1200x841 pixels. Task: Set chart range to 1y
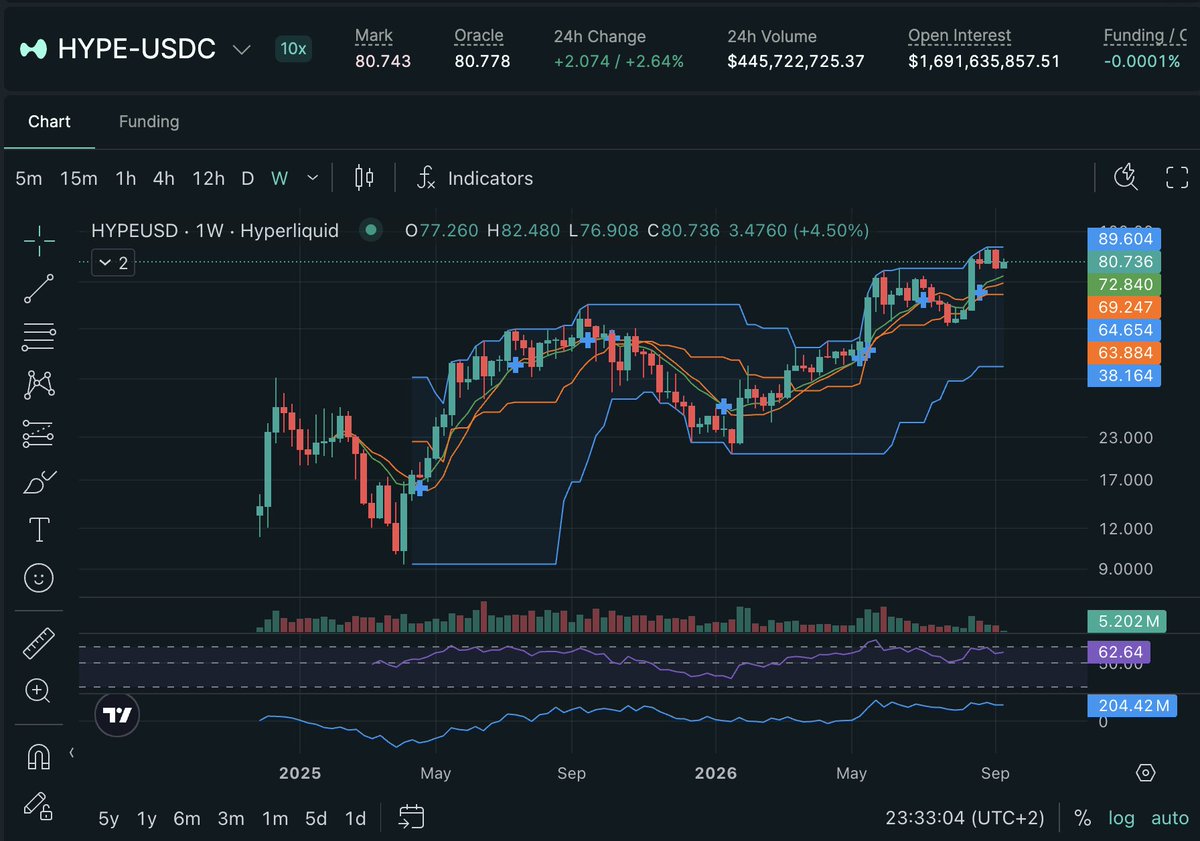coord(147,818)
